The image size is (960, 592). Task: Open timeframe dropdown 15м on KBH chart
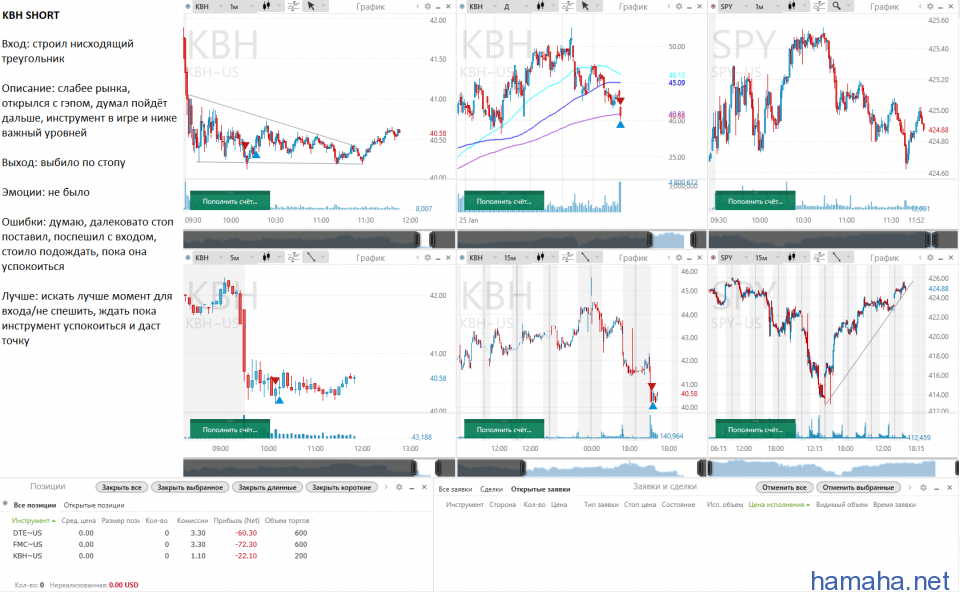pos(516,258)
